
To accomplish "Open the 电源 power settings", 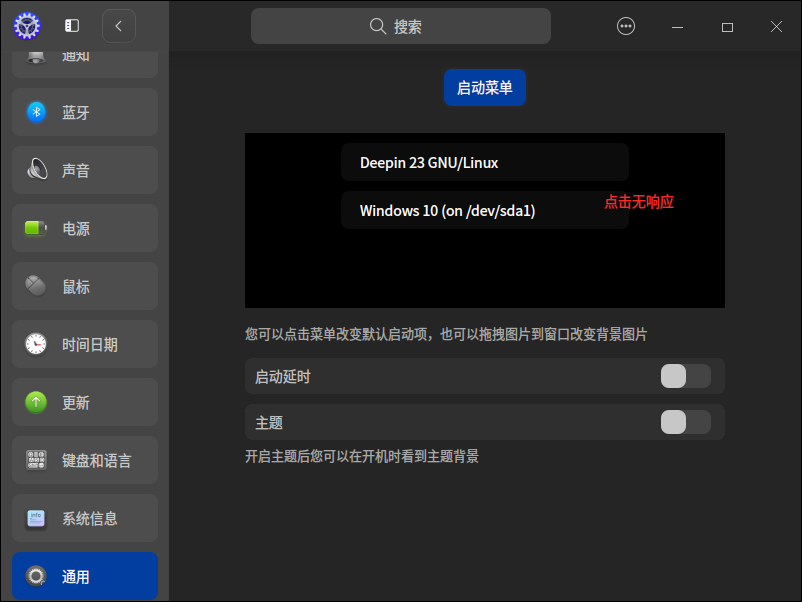I will pos(85,228).
